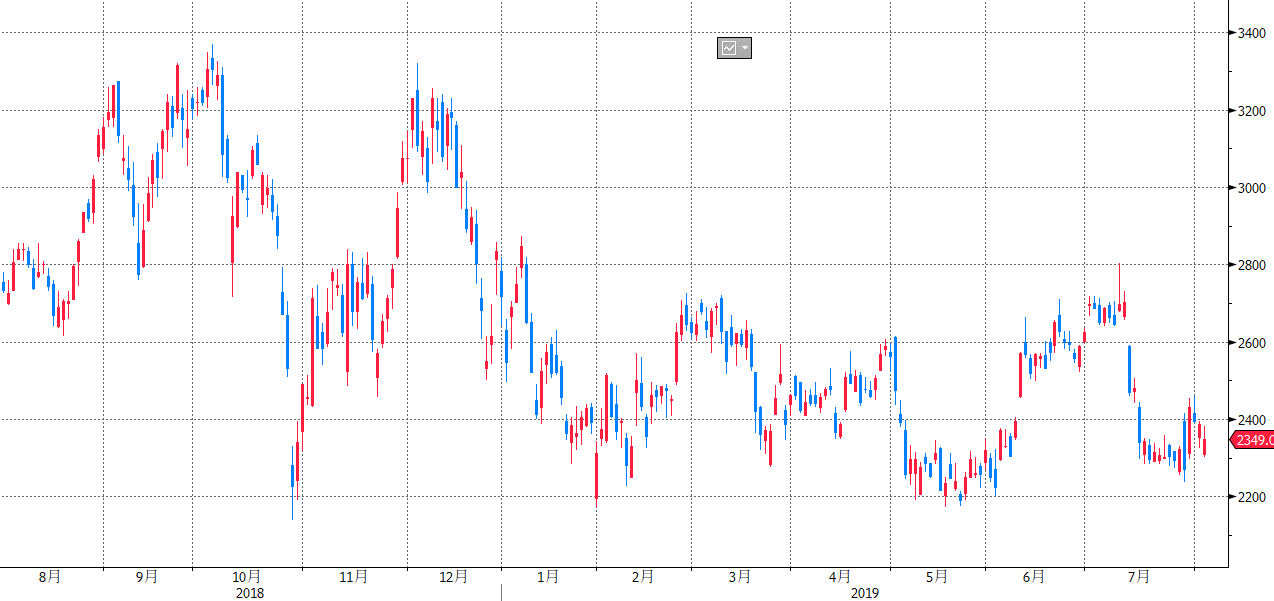Click the 5月 month label
Image resolution: width=1274 pixels, height=601 pixels.
(937, 577)
